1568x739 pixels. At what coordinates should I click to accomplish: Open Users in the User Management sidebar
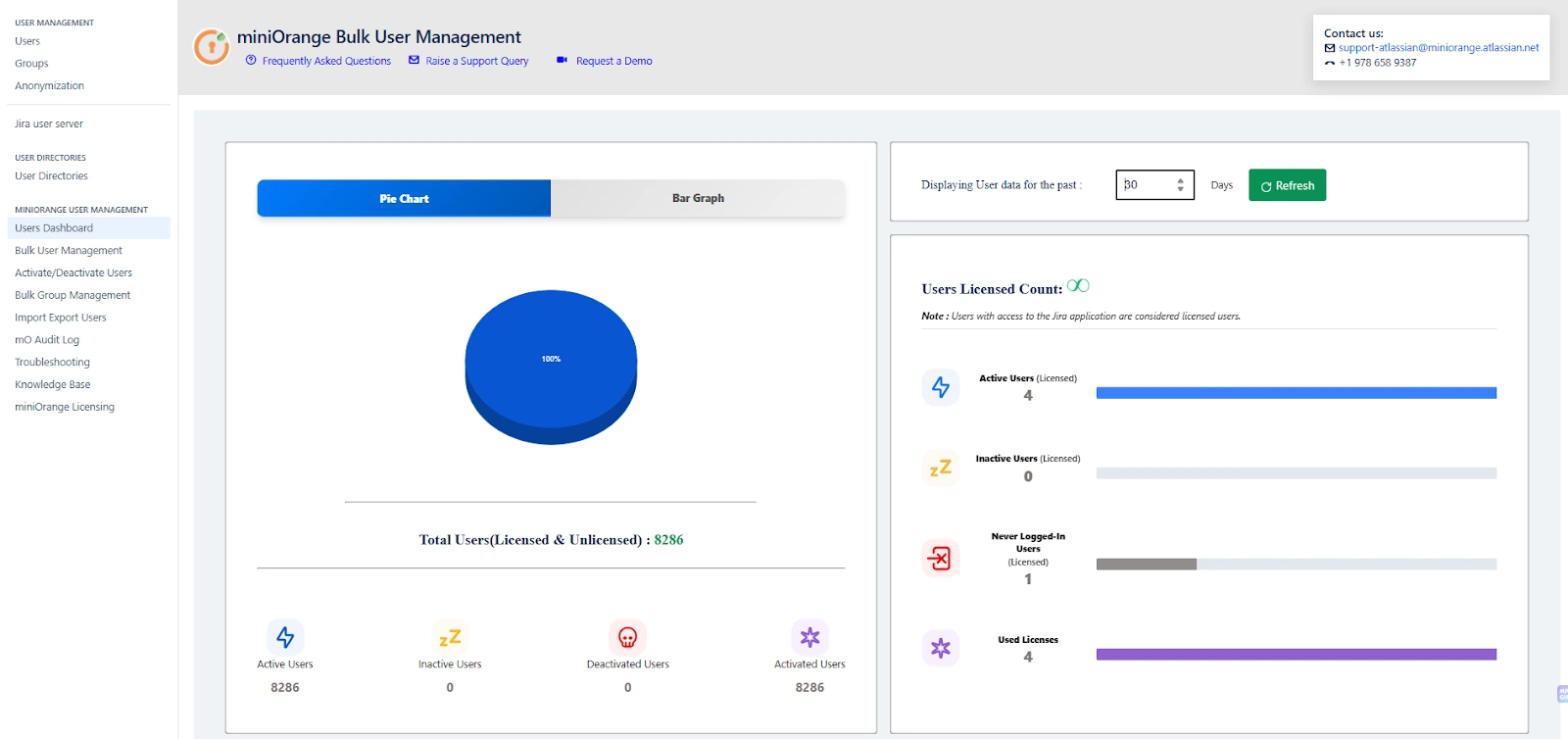[x=27, y=41]
